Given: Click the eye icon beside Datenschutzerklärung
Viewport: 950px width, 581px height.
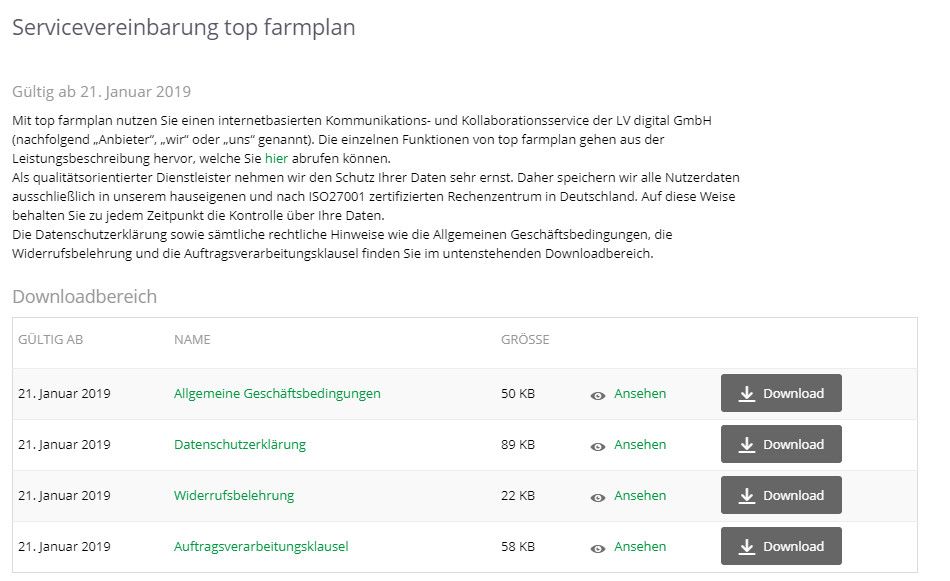Looking at the screenshot, I should [x=598, y=447].
